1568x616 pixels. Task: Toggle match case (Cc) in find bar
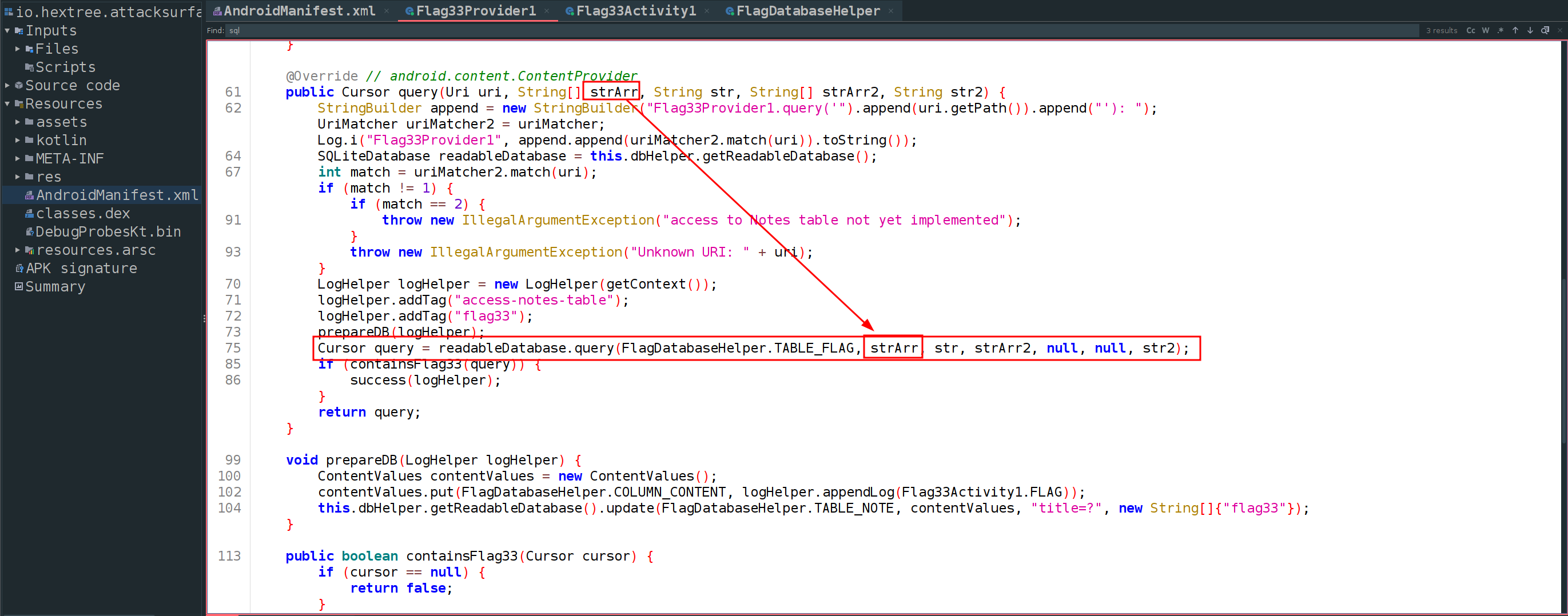pyautogui.click(x=1471, y=30)
